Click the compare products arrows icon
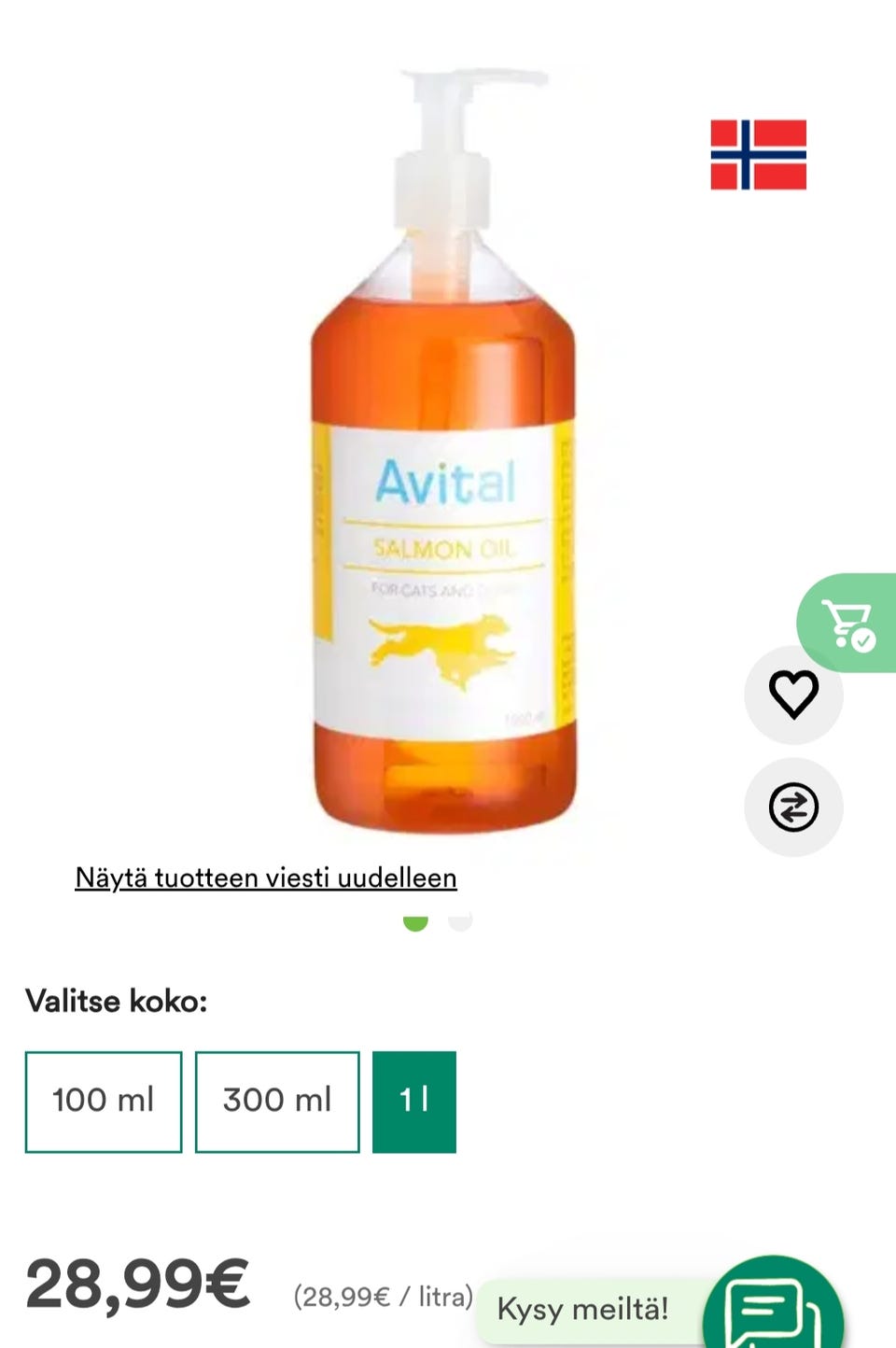 (793, 807)
